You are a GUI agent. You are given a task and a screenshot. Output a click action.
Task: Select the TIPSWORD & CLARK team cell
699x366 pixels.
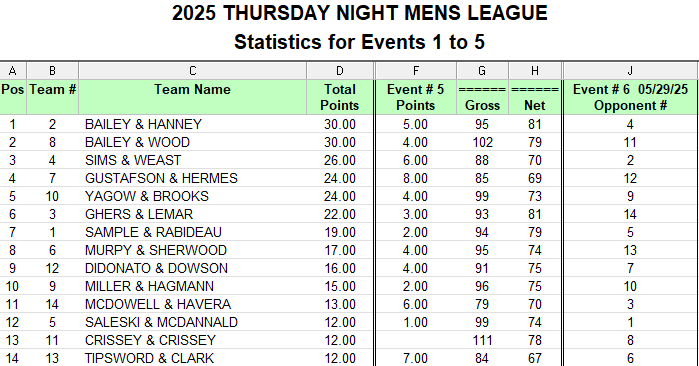click(193, 358)
